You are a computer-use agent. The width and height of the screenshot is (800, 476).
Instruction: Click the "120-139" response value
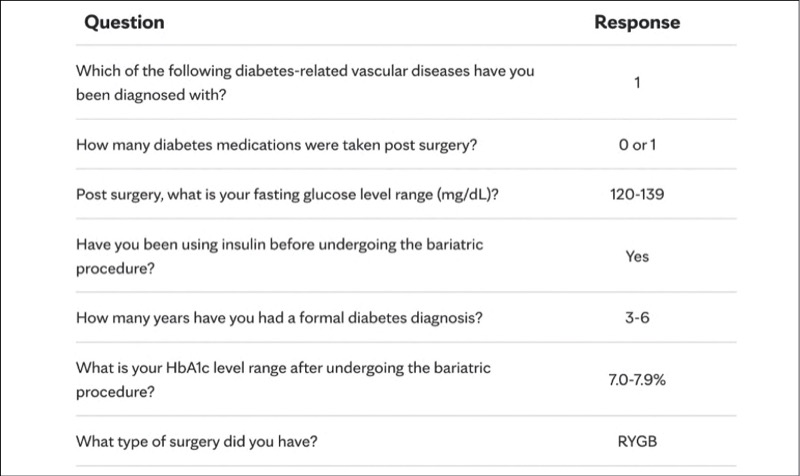pos(637,194)
